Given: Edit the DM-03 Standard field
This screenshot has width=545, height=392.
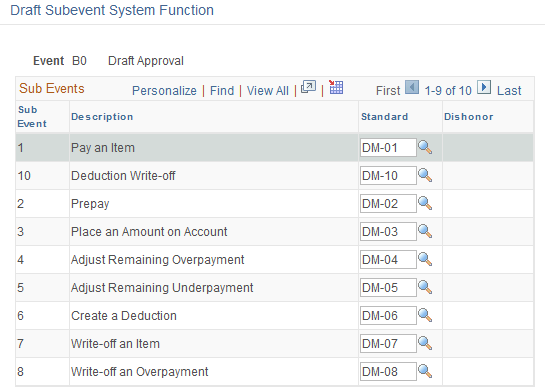Looking at the screenshot, I should [x=388, y=231].
